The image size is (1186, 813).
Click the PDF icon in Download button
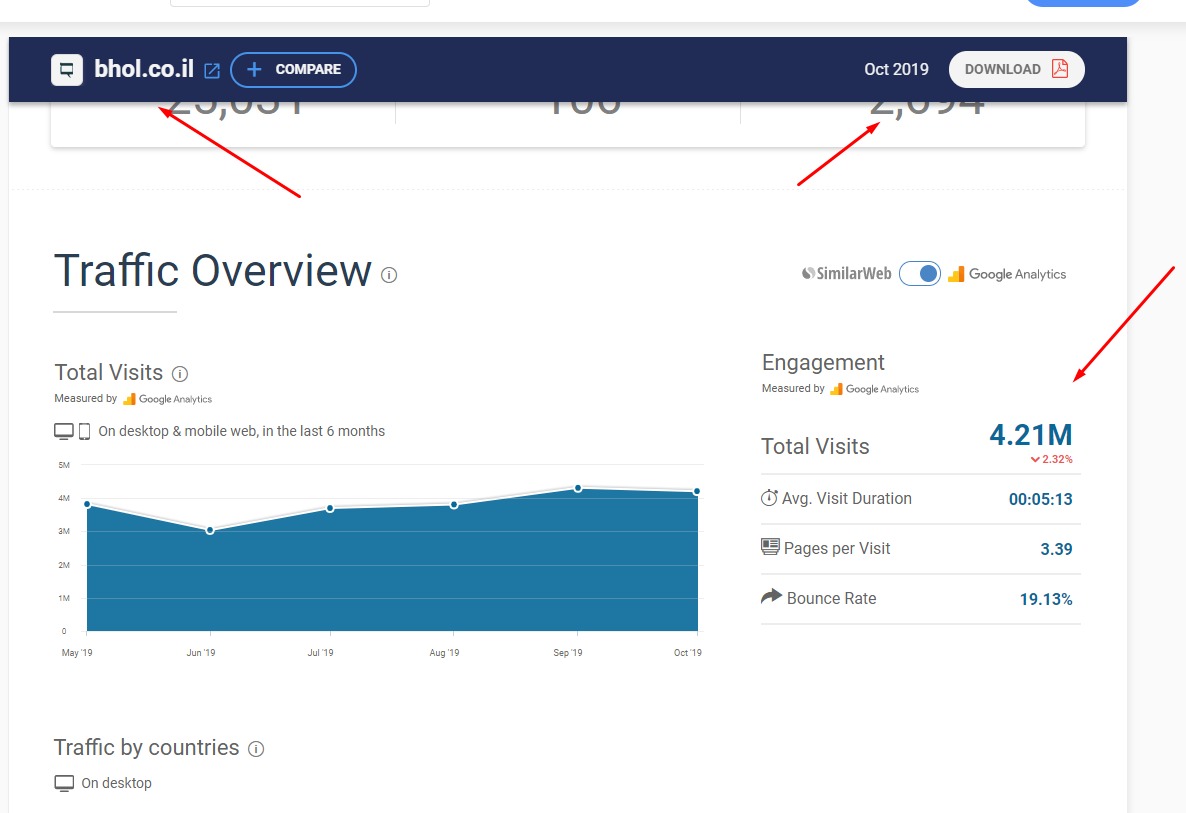(1060, 69)
